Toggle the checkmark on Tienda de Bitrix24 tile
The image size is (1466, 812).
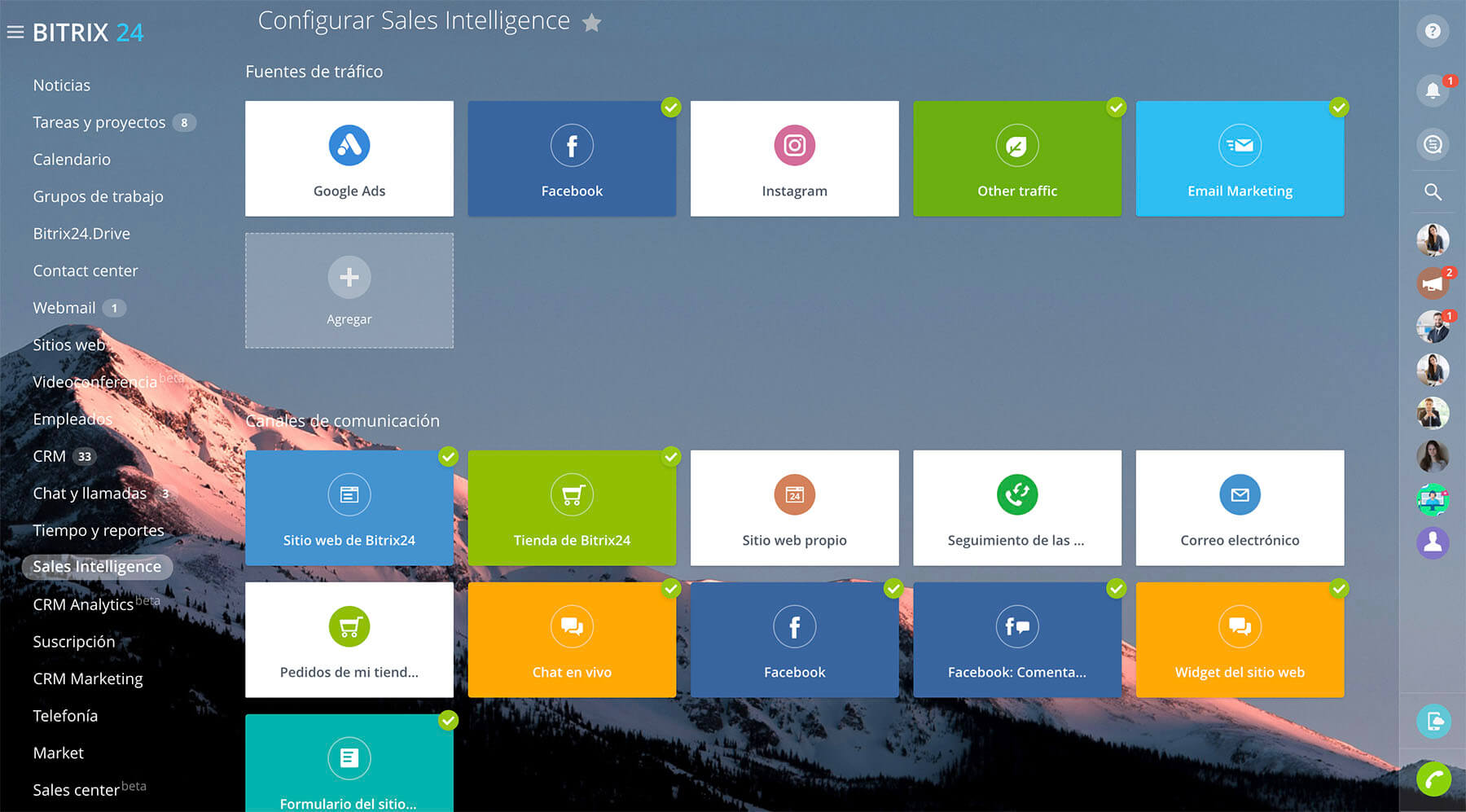[670, 457]
